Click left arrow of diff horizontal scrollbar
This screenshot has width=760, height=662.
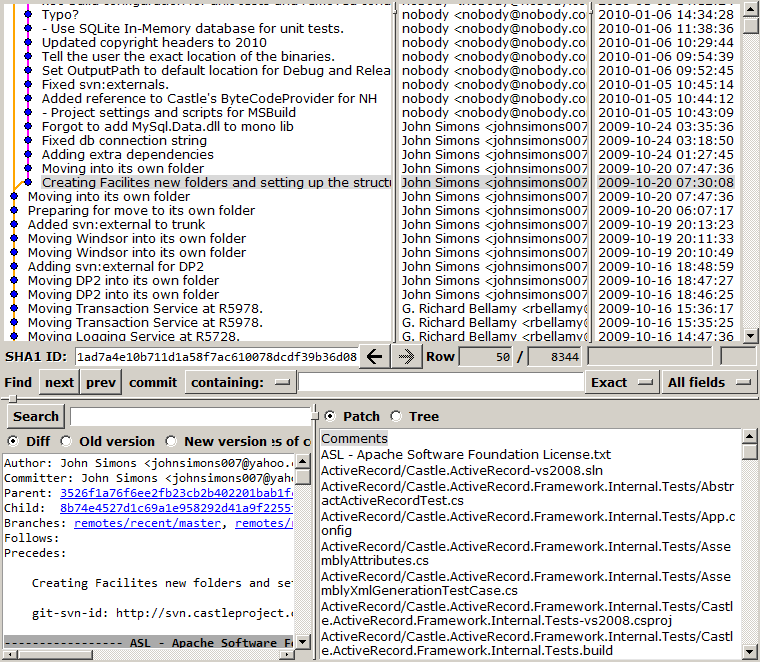click(8, 655)
